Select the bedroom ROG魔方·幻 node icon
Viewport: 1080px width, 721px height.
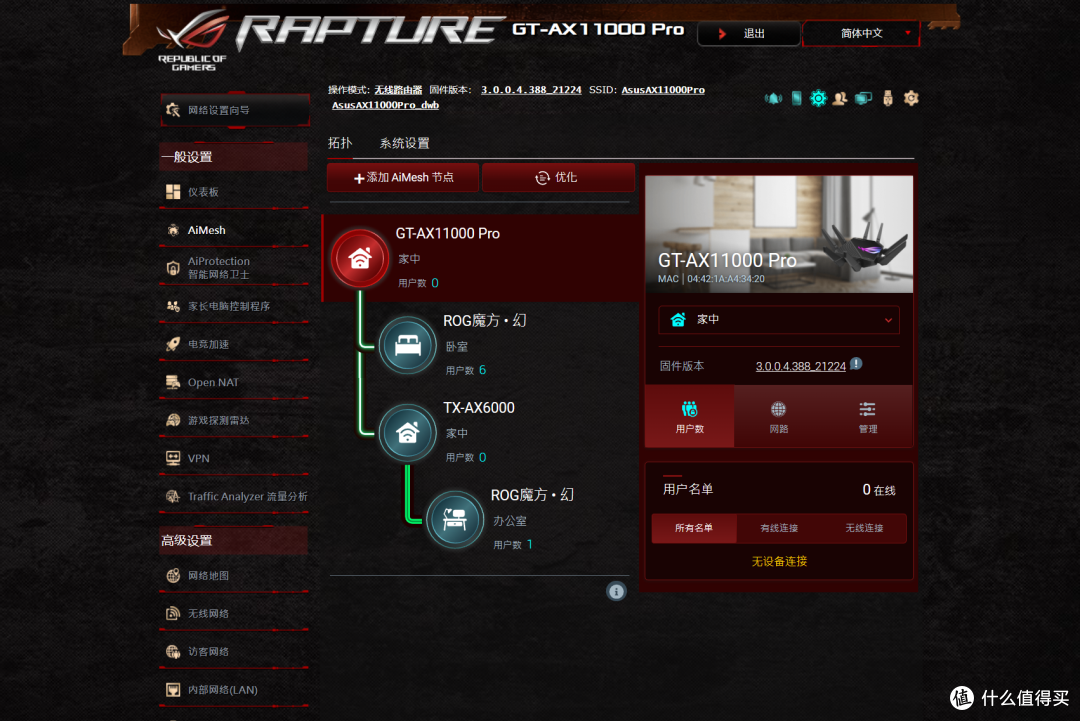click(x=407, y=345)
